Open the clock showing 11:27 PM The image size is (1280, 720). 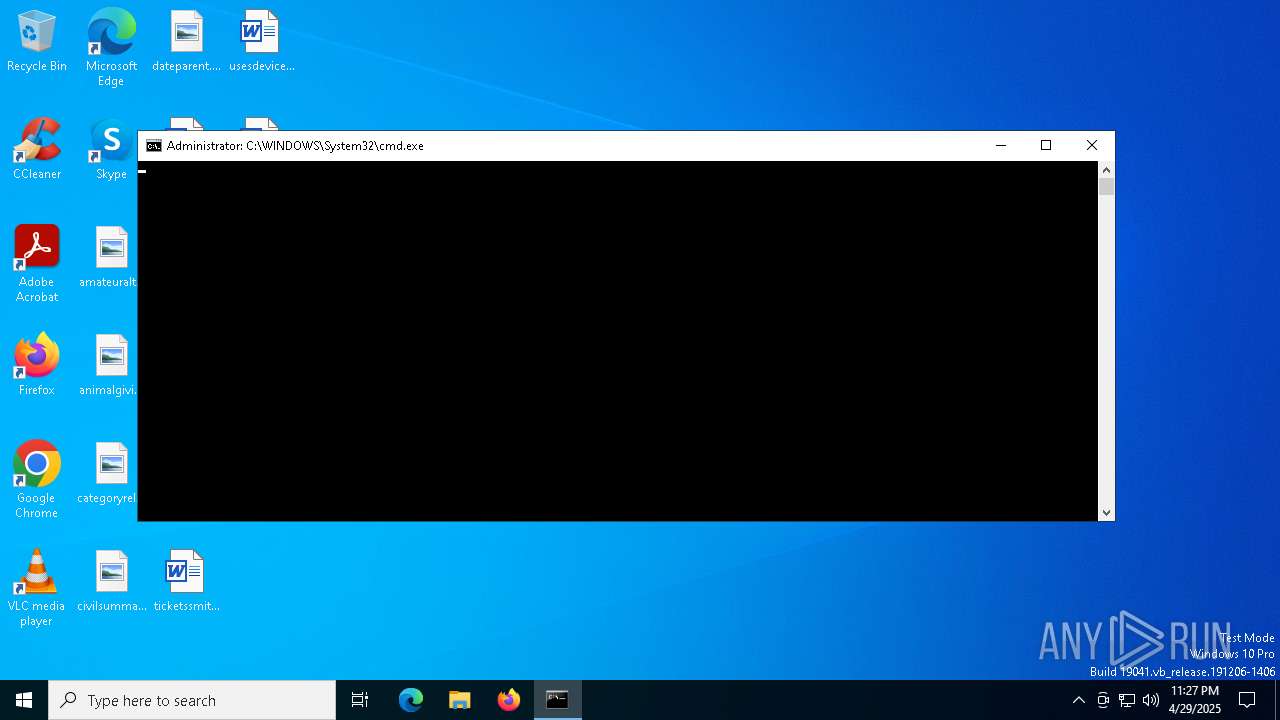click(1195, 700)
